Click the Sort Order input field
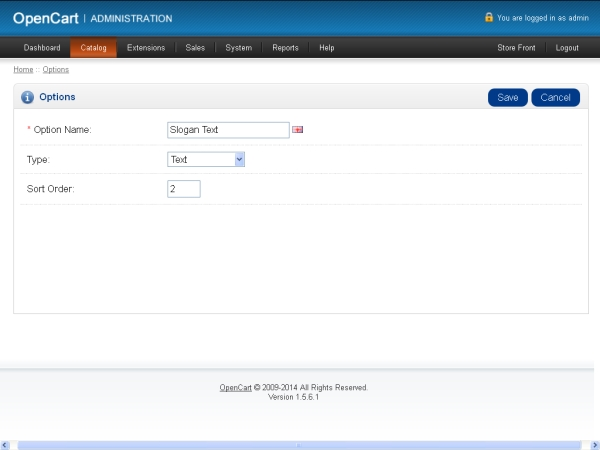This screenshot has height=450, width=600. (184, 189)
